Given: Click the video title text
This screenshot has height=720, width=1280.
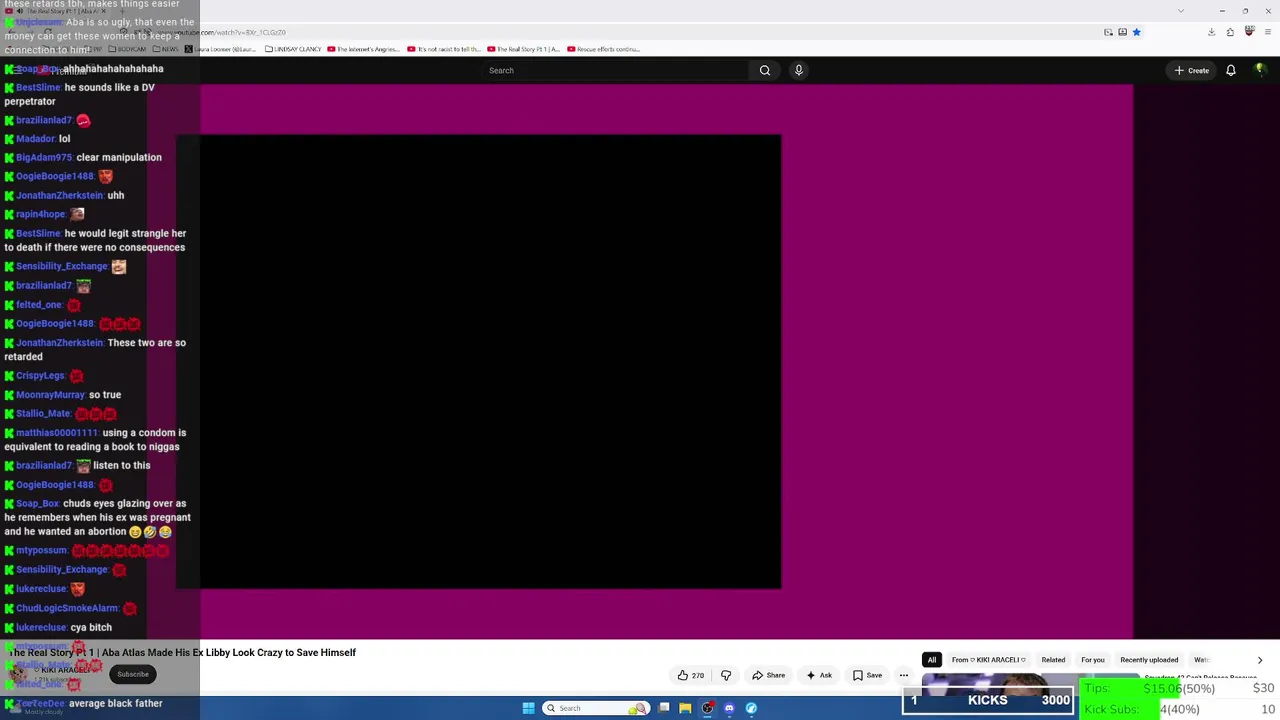Looking at the screenshot, I should pyautogui.click(x=182, y=653).
